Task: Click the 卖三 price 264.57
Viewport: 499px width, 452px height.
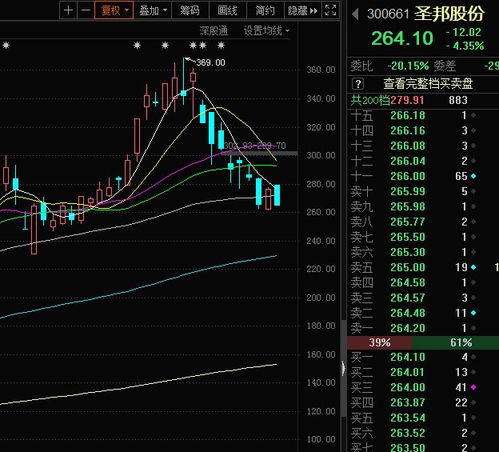Action: [x=408, y=298]
